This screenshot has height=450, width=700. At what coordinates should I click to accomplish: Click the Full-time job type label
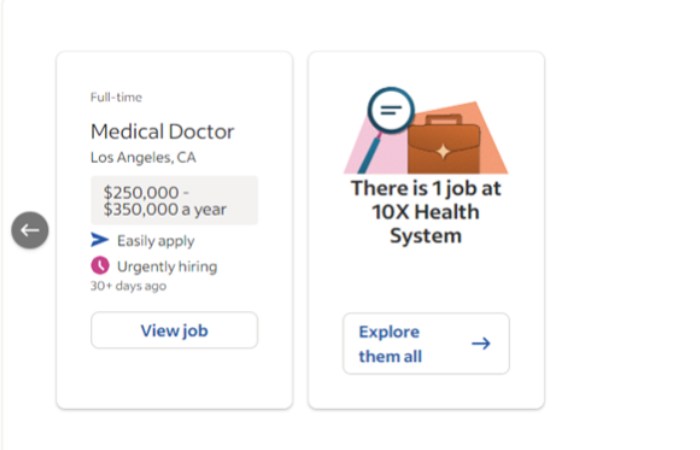[x=116, y=97]
